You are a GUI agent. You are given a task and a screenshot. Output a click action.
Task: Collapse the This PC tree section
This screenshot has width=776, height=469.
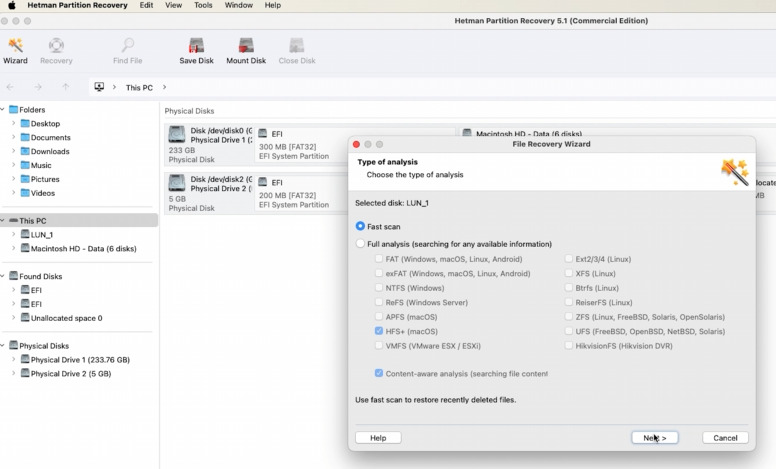click(2, 221)
